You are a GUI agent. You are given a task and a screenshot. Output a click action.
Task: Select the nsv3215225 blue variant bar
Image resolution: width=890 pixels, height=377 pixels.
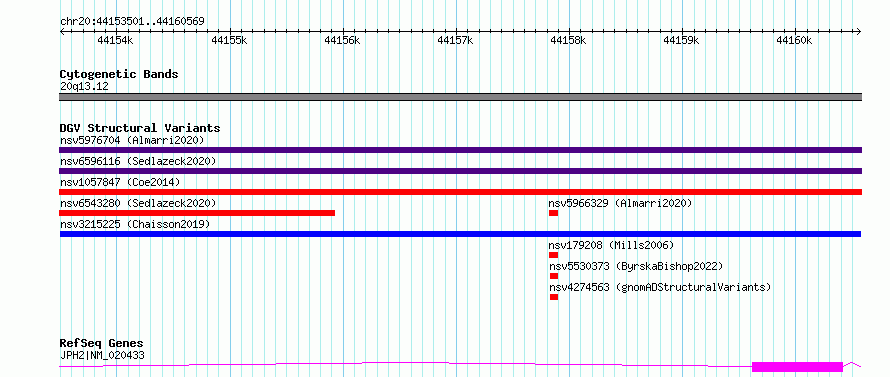460,234
